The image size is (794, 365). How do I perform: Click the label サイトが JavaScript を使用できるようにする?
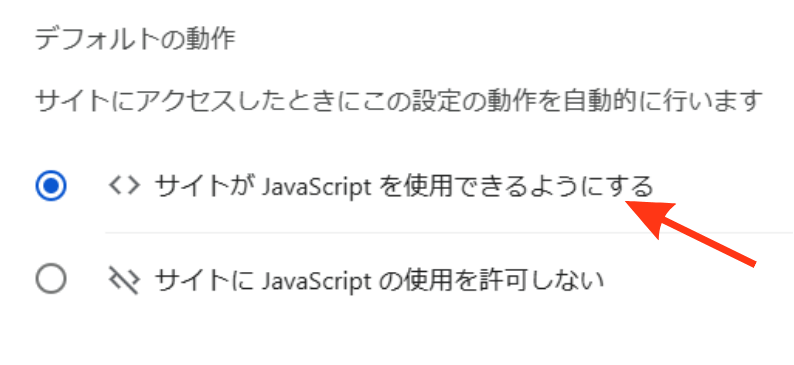(404, 186)
